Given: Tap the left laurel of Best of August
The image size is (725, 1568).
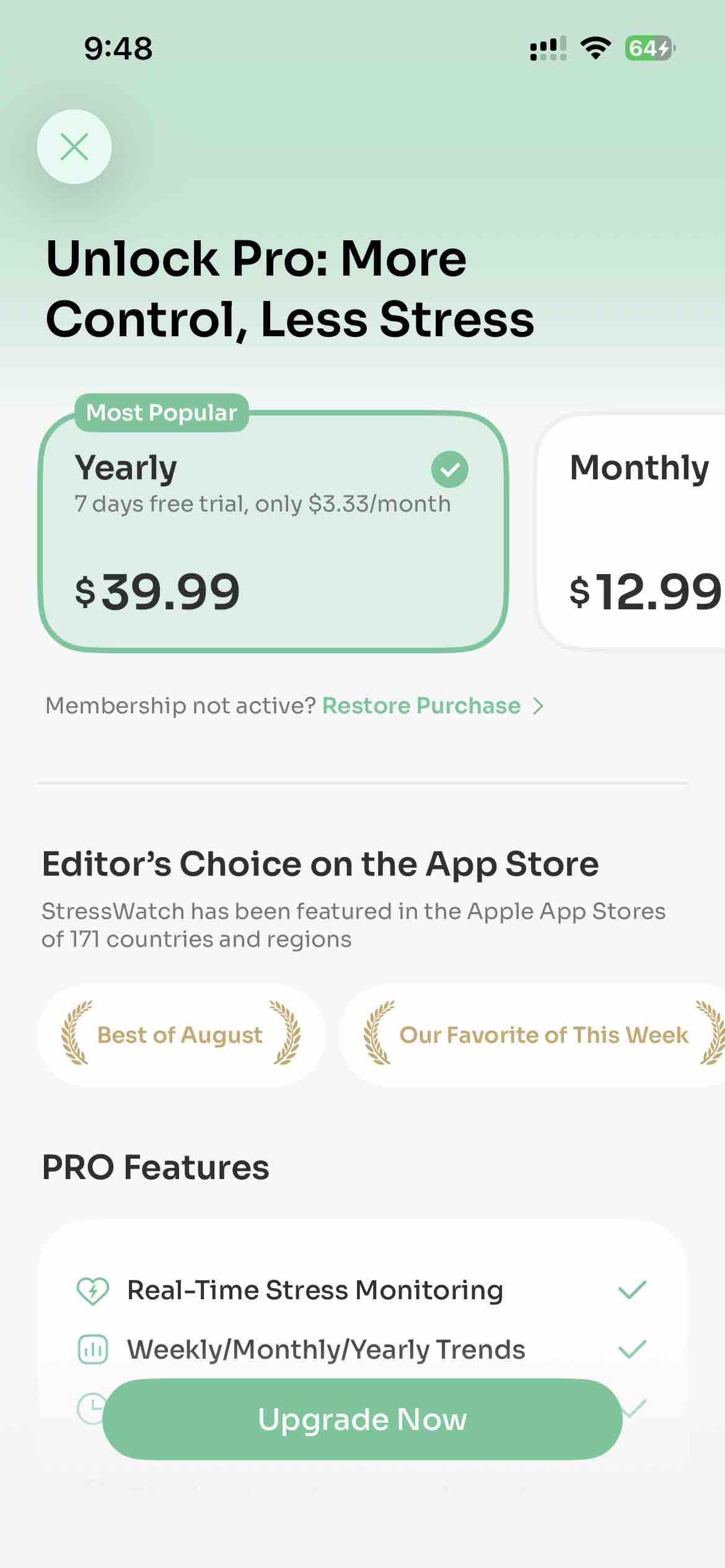Looking at the screenshot, I should tap(76, 1033).
